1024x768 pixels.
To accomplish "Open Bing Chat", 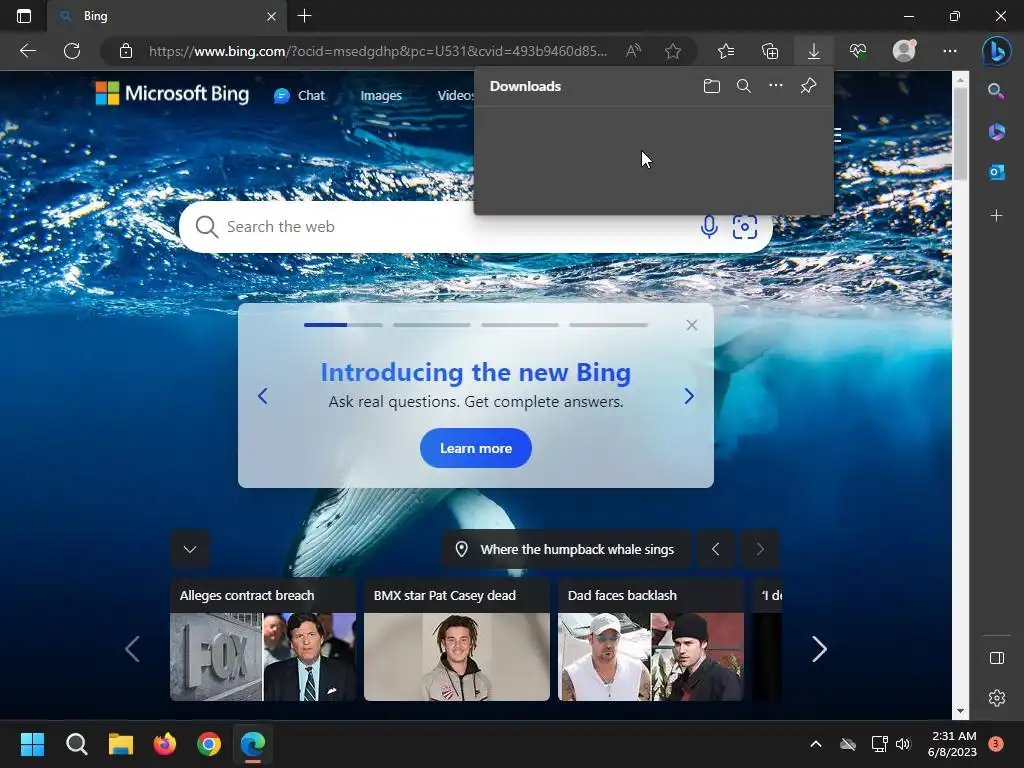I will tap(299, 95).
